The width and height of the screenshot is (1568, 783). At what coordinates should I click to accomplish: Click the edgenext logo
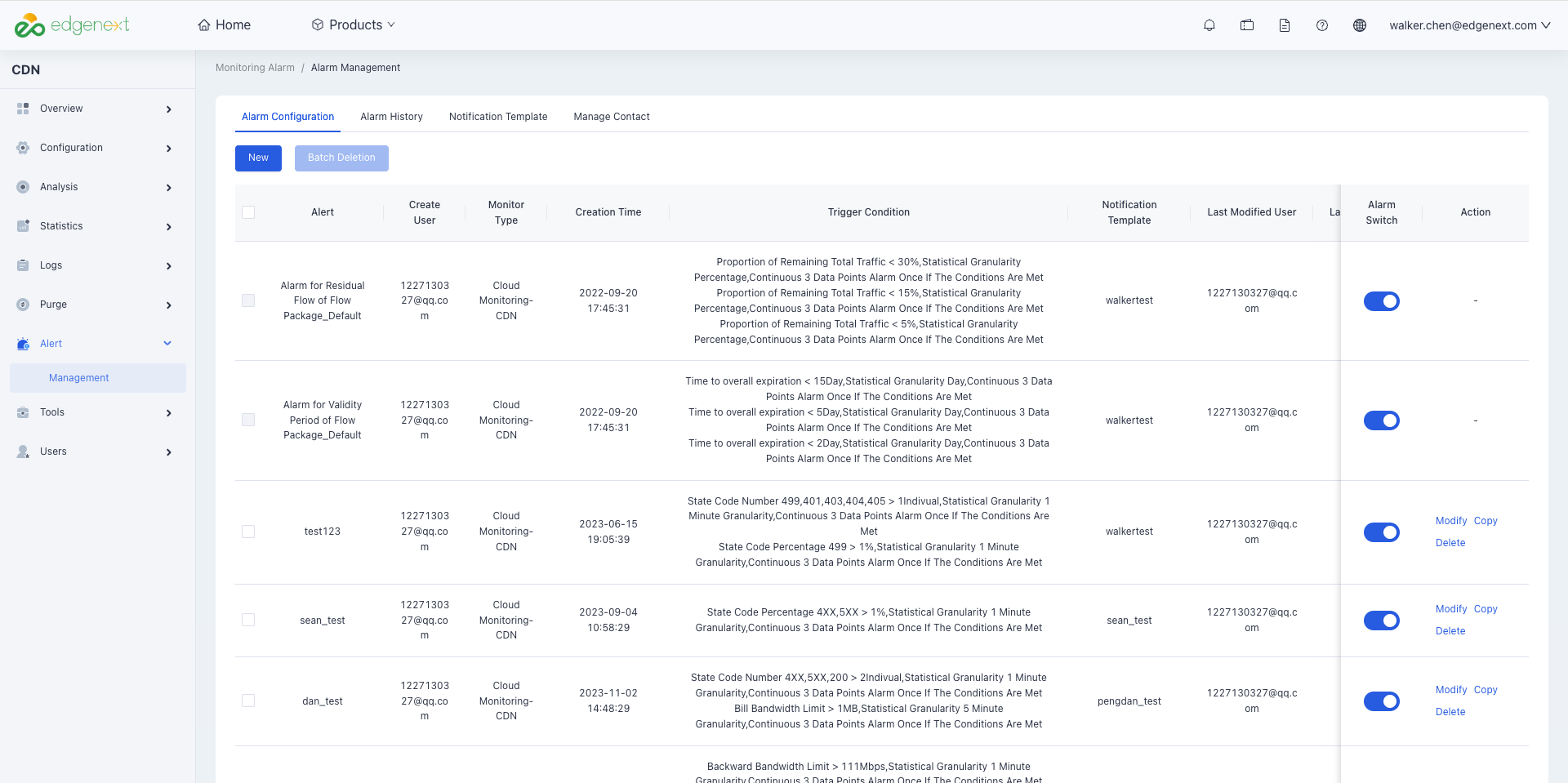click(72, 25)
